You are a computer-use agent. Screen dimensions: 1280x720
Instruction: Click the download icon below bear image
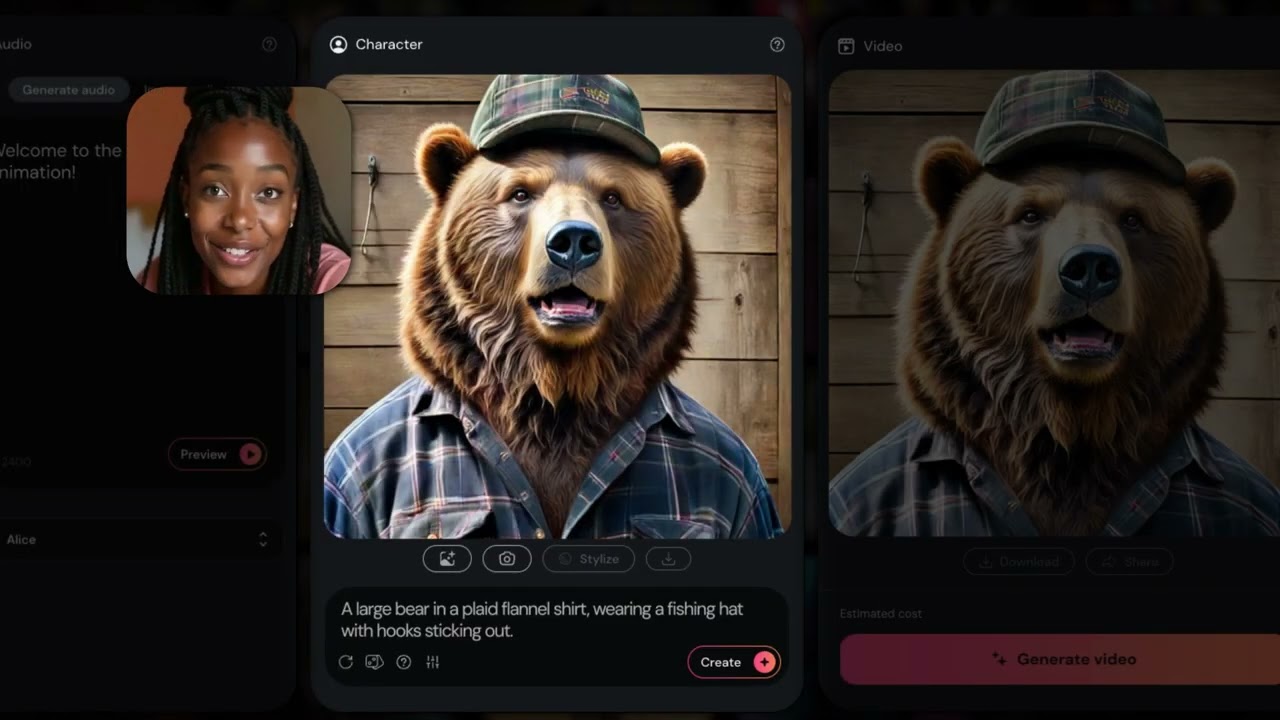tap(668, 559)
